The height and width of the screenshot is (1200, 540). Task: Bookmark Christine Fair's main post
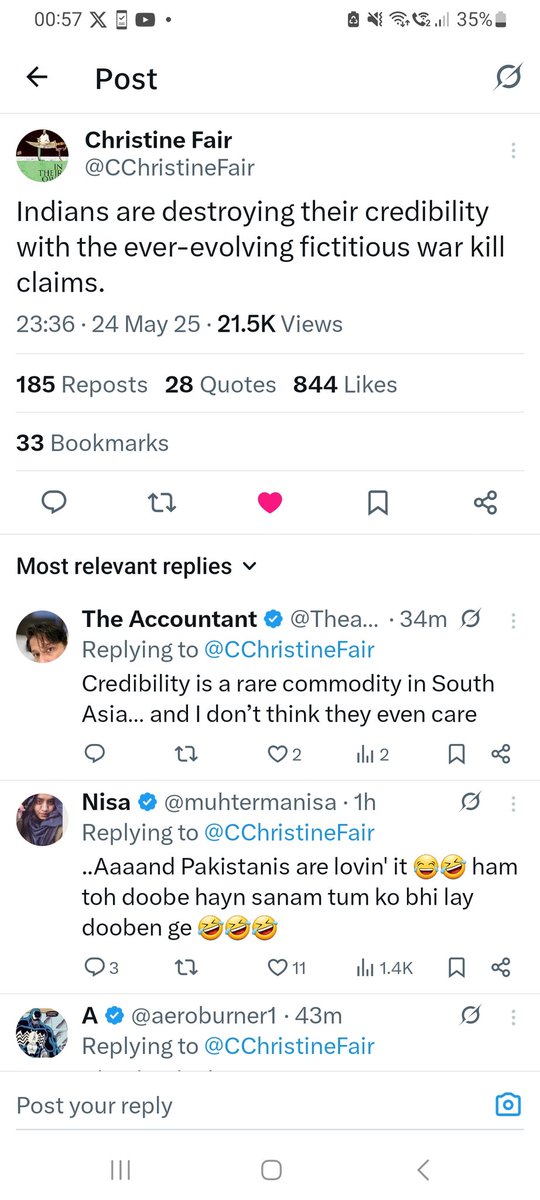(x=378, y=503)
